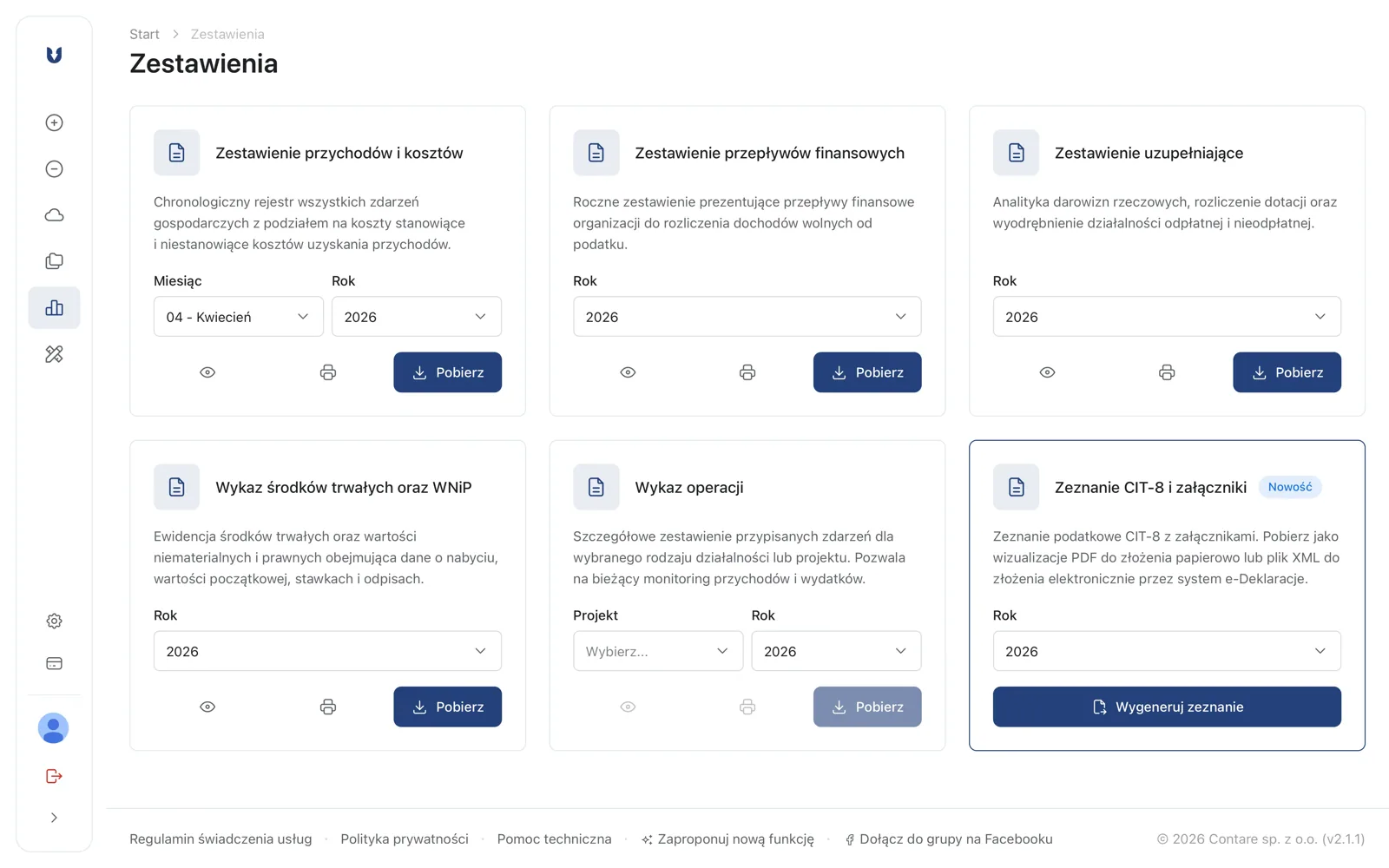This screenshot has height=868, width=1389.
Task: Go to Start via the breadcrumb
Action: point(144,34)
